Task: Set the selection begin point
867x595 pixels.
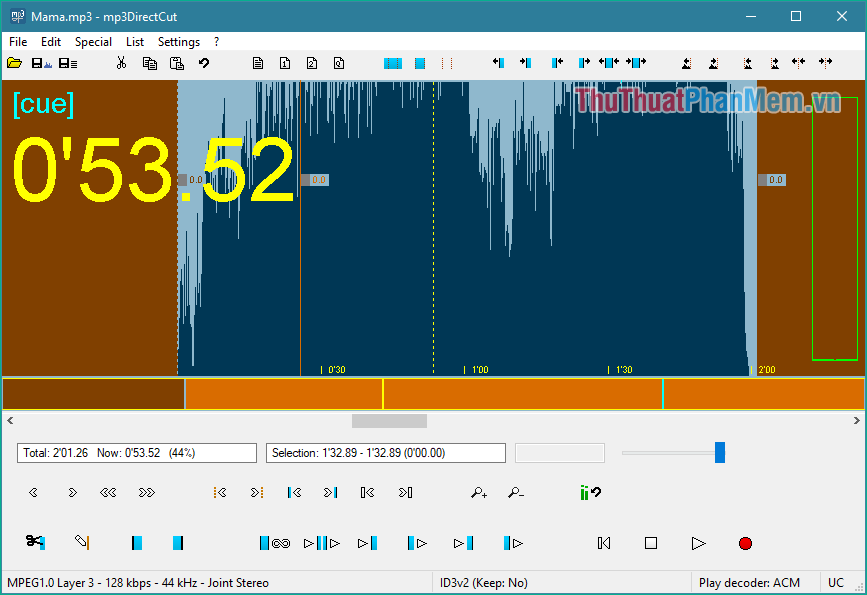Action: pyautogui.click(x=137, y=543)
